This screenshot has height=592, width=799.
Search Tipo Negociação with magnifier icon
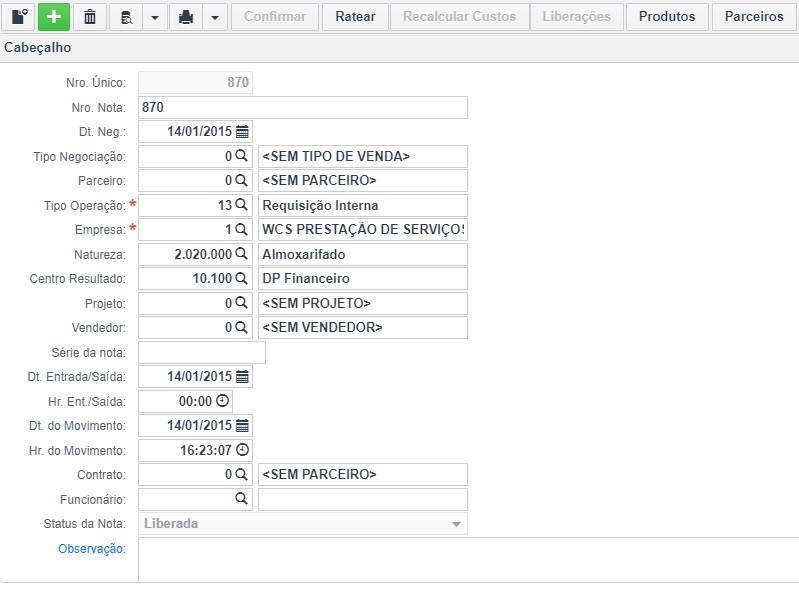coord(242,156)
